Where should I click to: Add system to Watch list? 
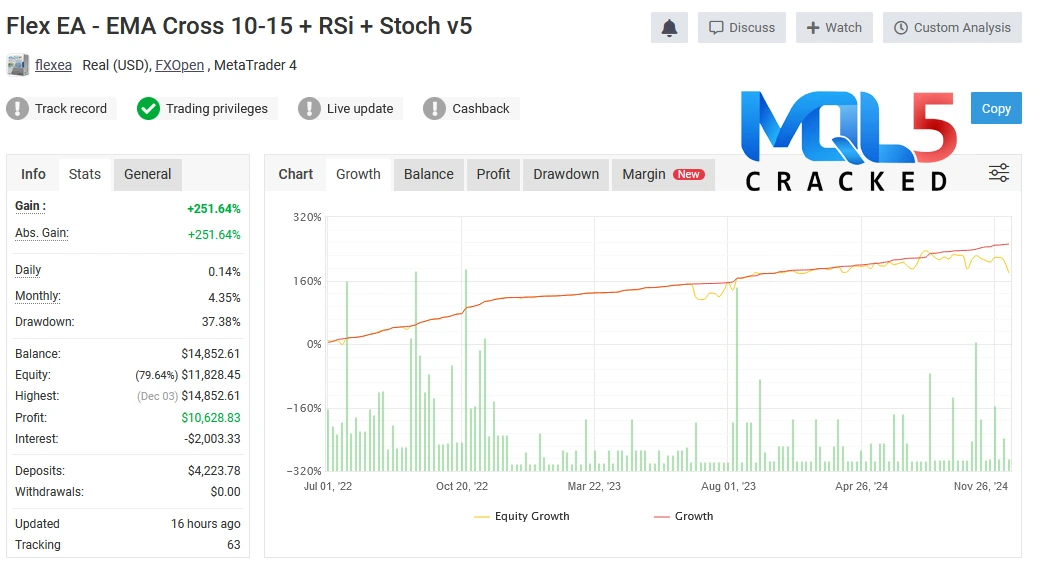(834, 28)
